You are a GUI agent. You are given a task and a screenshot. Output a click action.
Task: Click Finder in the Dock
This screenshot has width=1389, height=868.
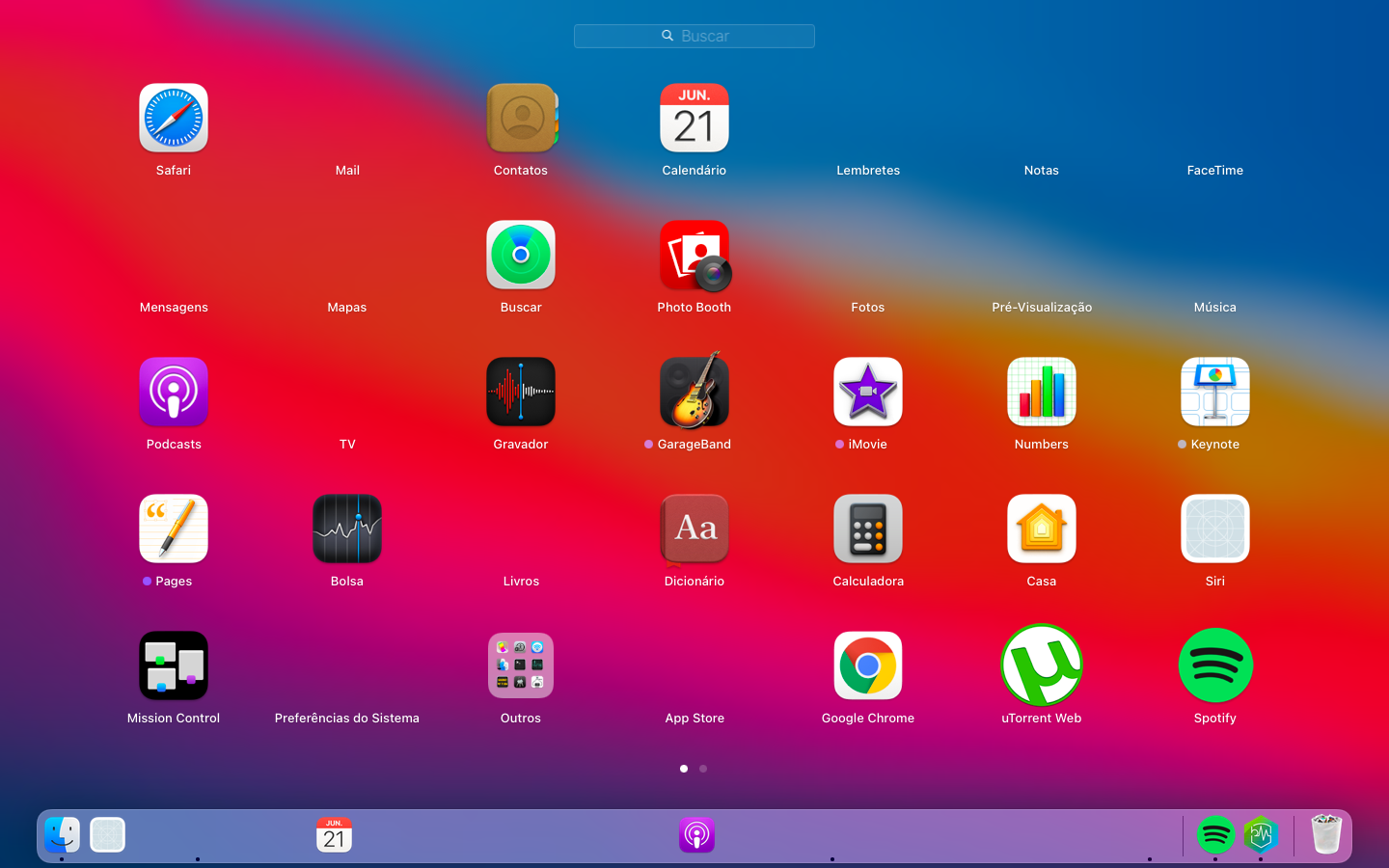click(63, 835)
